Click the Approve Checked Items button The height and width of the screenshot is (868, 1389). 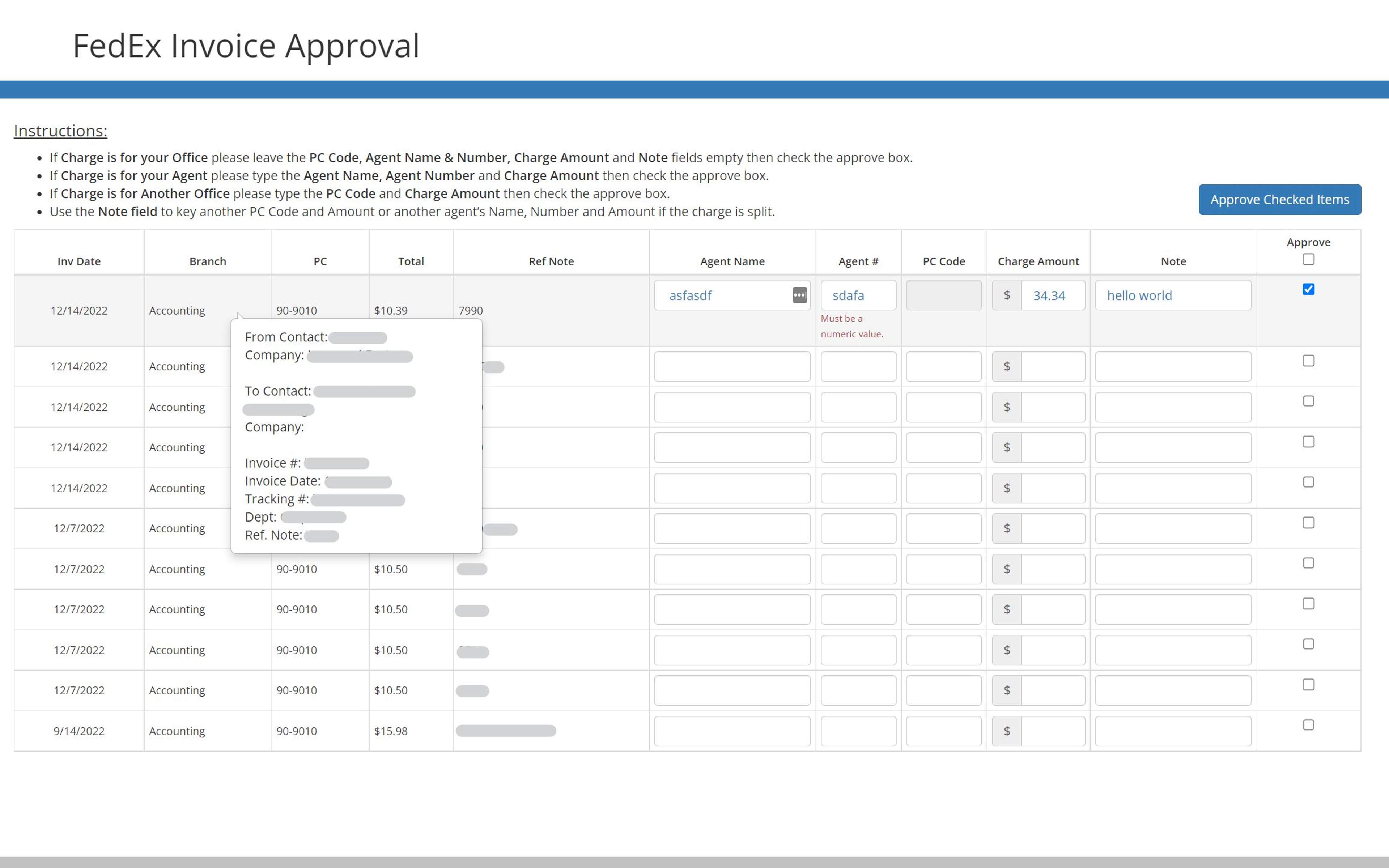click(1279, 199)
